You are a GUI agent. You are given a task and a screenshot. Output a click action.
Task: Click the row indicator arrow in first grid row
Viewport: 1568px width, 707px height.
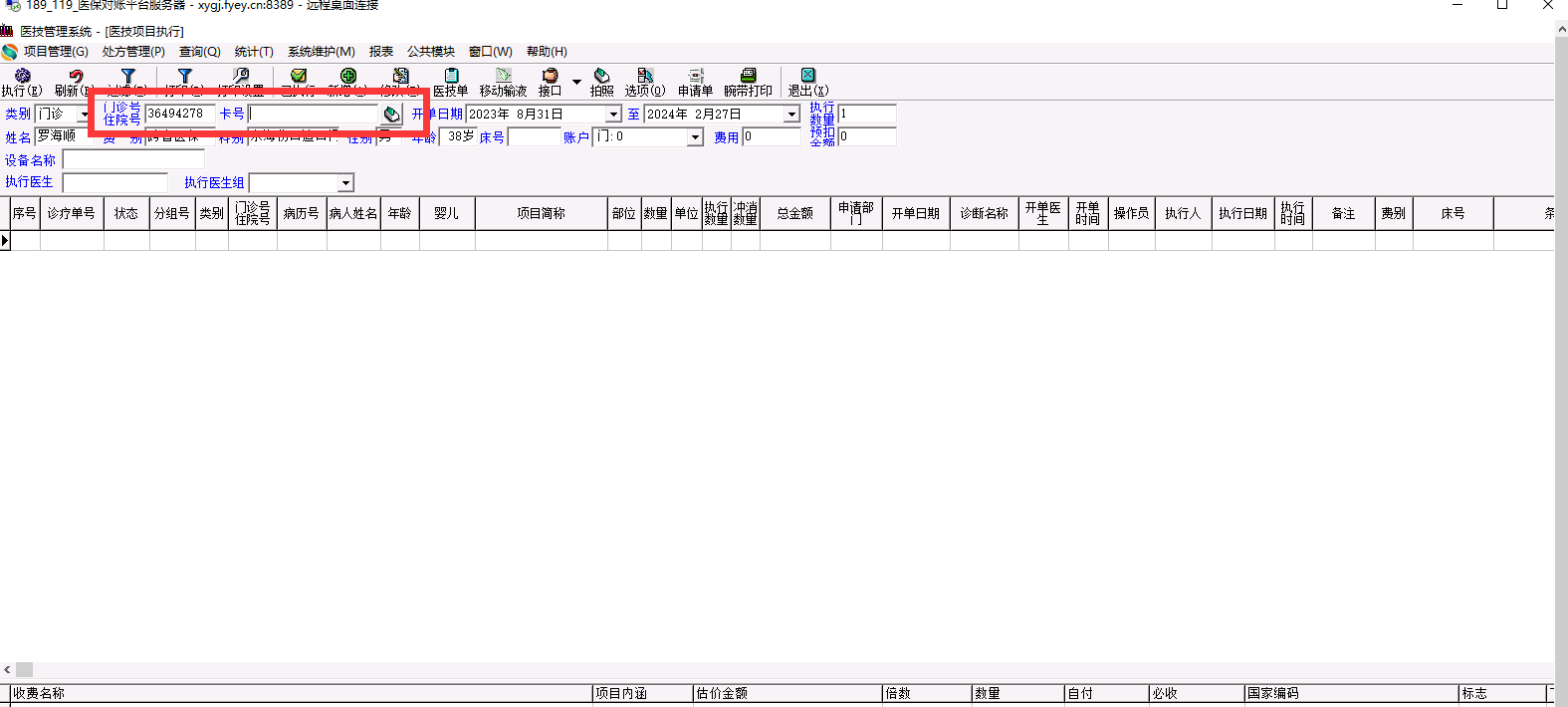pos(5,241)
